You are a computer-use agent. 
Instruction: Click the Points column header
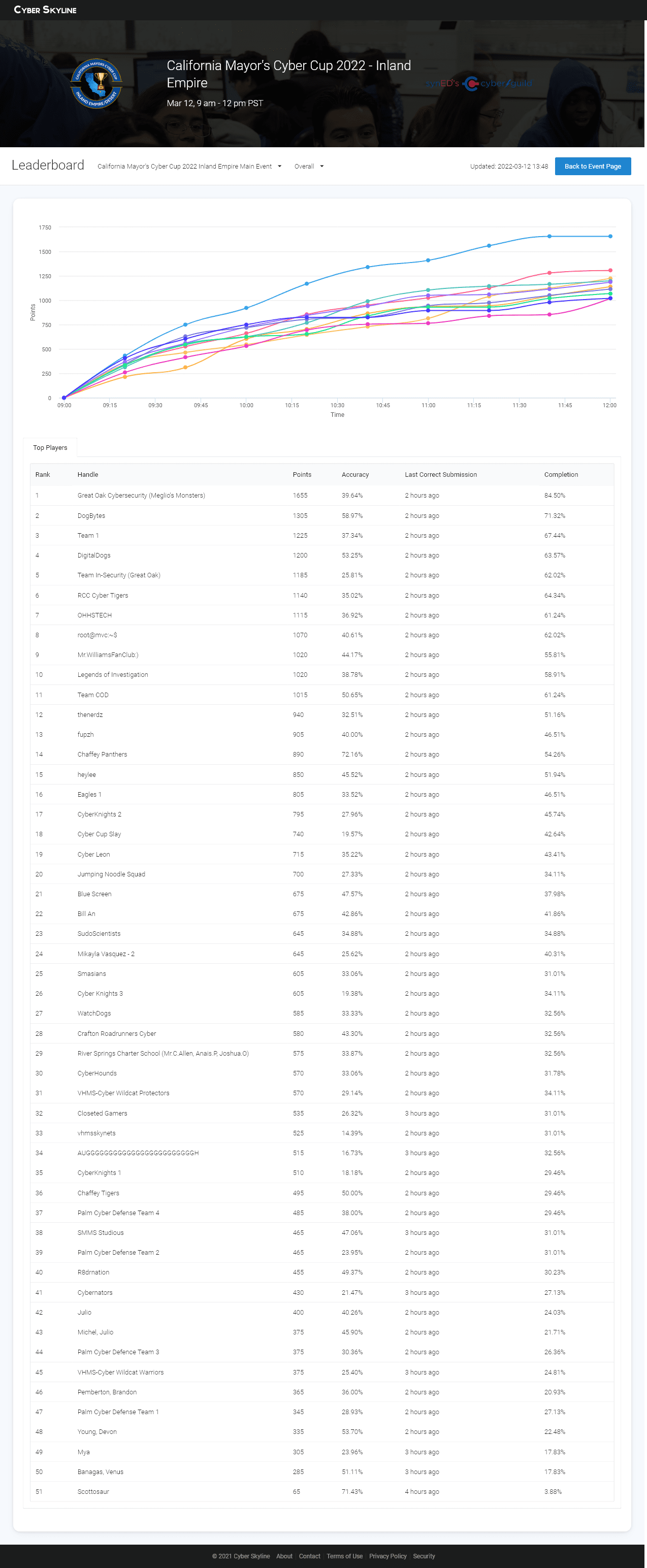click(x=302, y=475)
